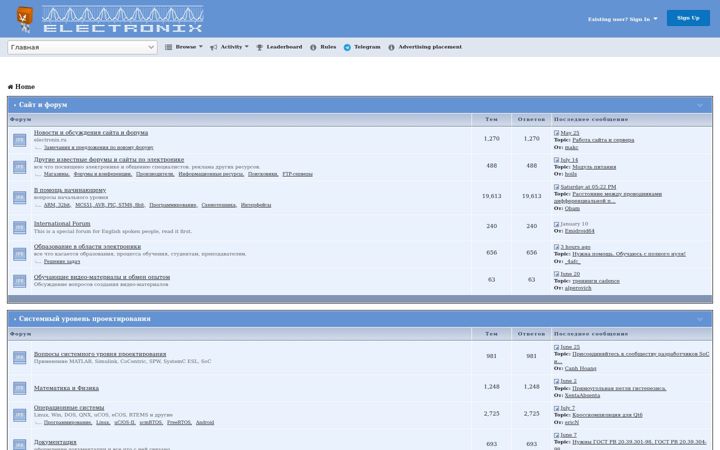Collapse the Сайт и форум category
Viewport: 720px width, 450px height.
coord(700,105)
